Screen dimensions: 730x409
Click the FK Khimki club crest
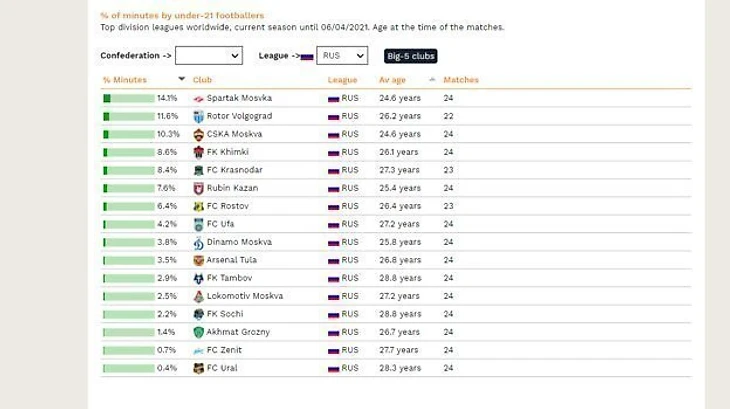198,152
